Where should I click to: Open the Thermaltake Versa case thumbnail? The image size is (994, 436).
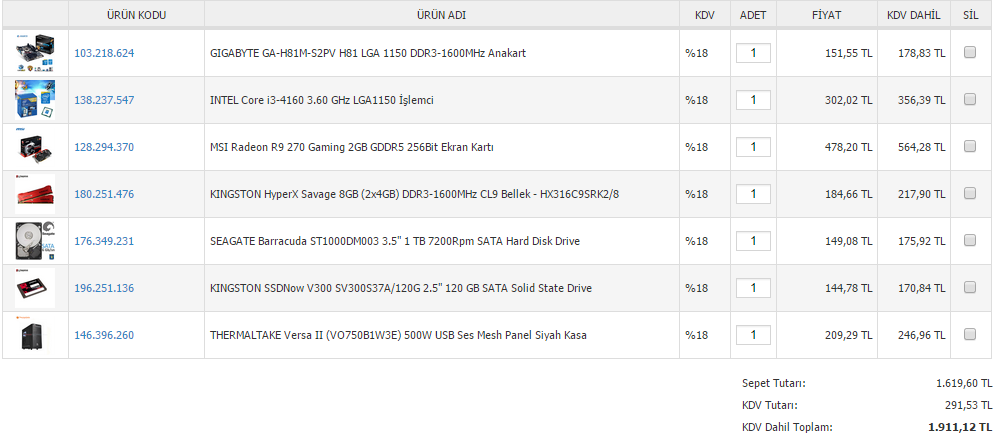click(x=35, y=335)
